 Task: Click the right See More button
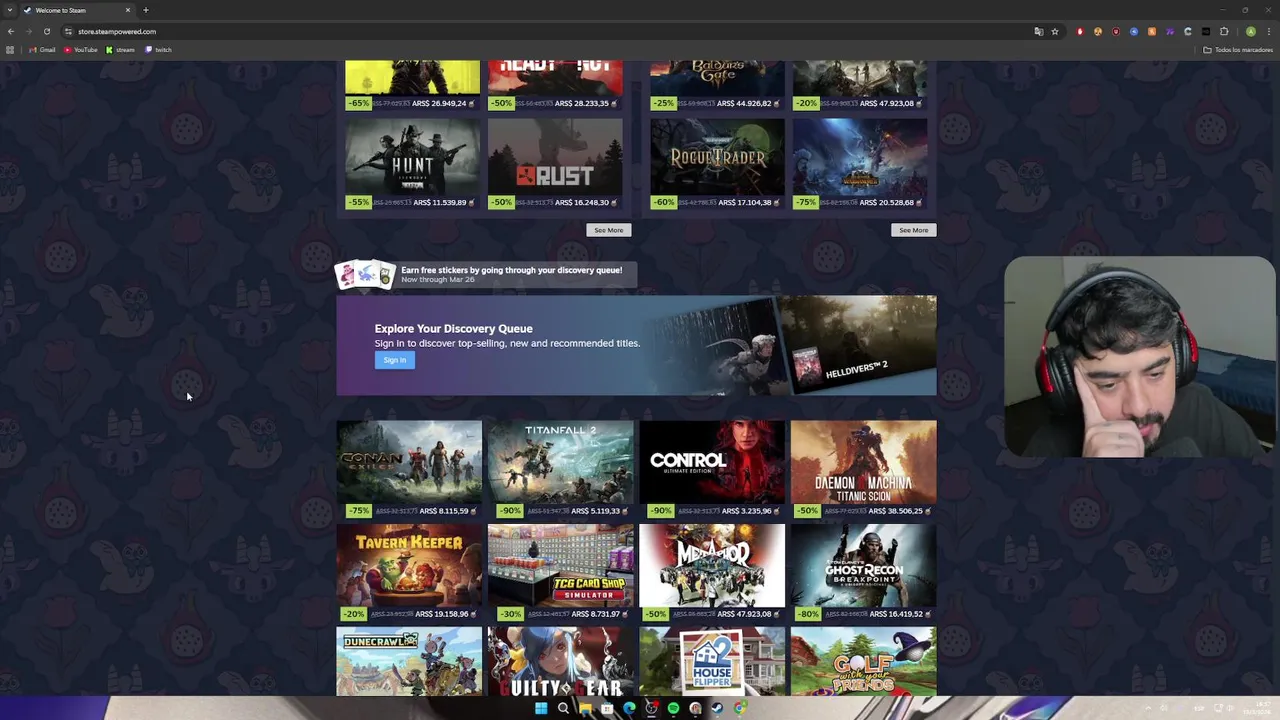[x=913, y=230]
